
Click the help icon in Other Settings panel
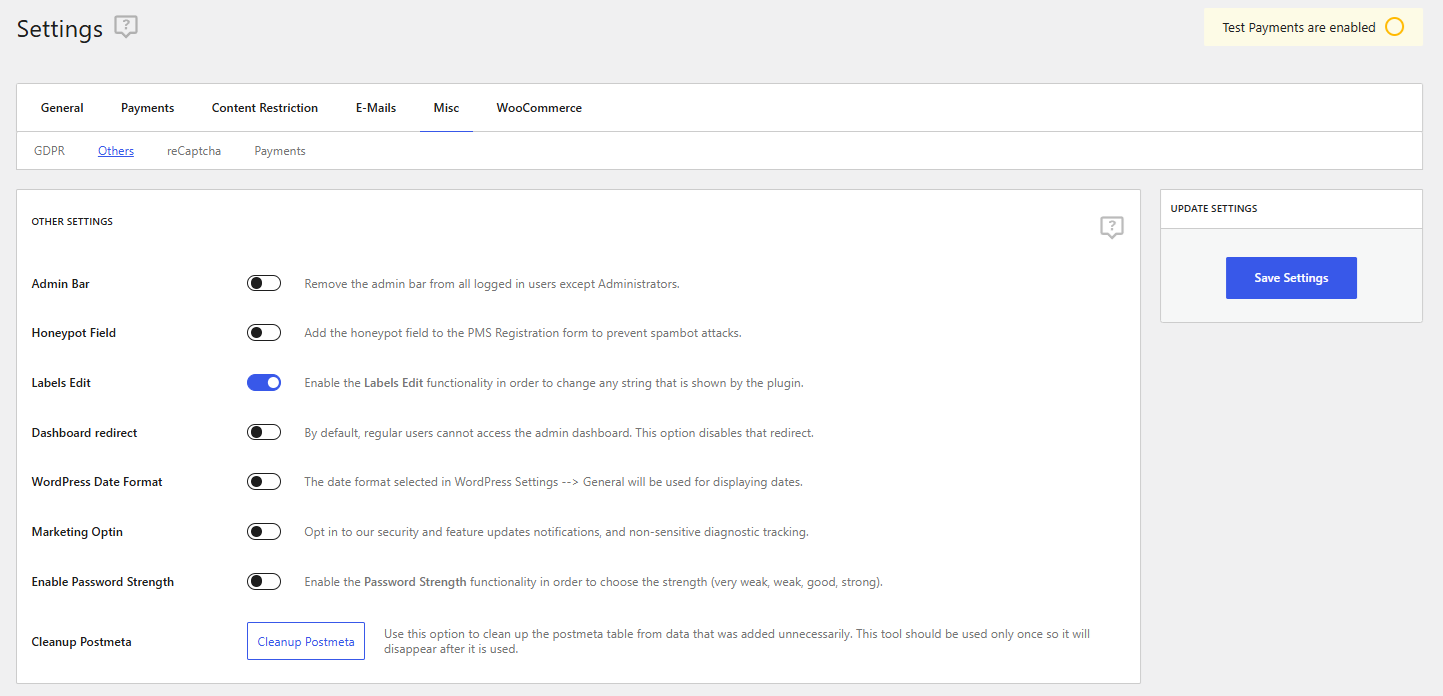click(1111, 227)
